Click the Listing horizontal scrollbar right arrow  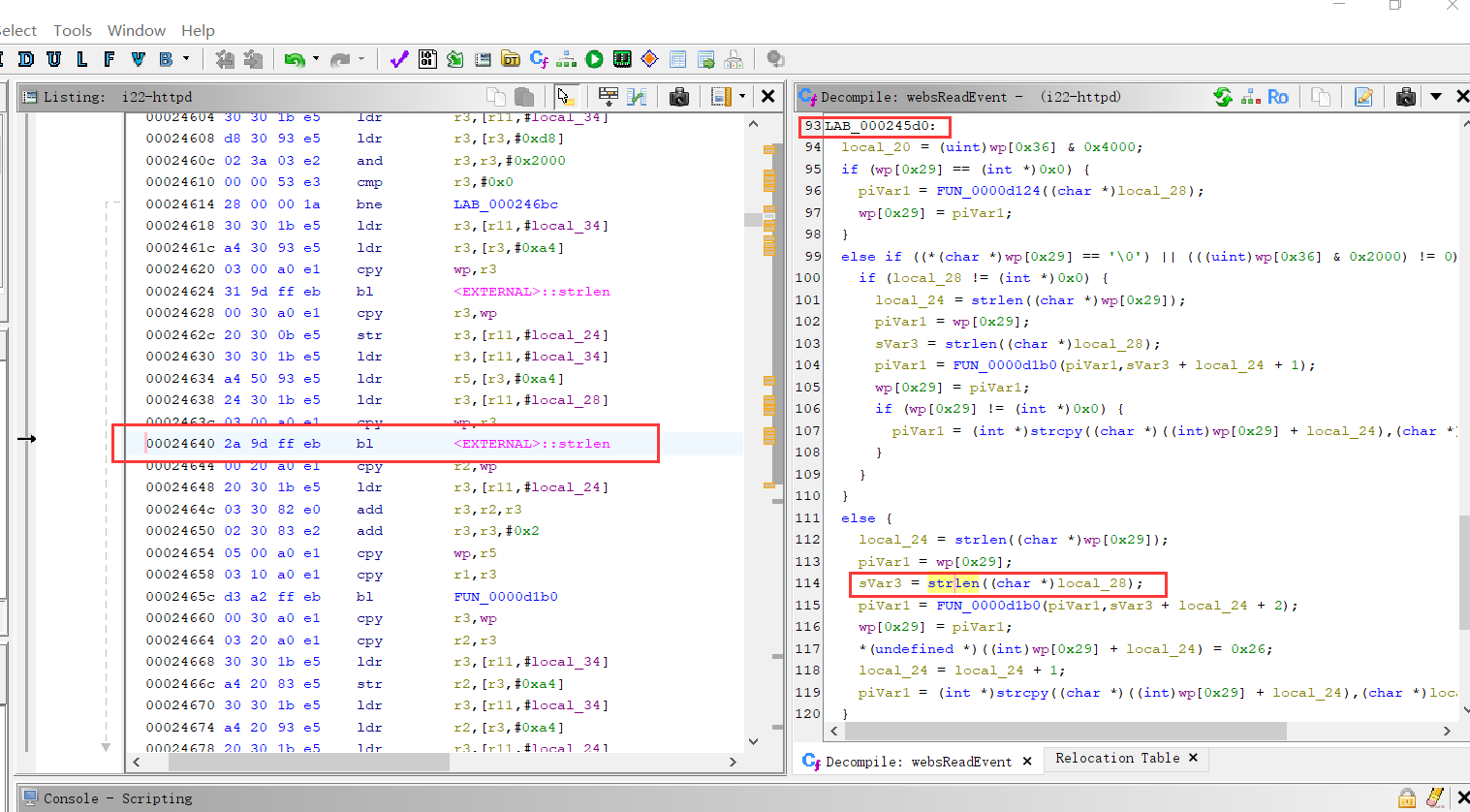[733, 762]
